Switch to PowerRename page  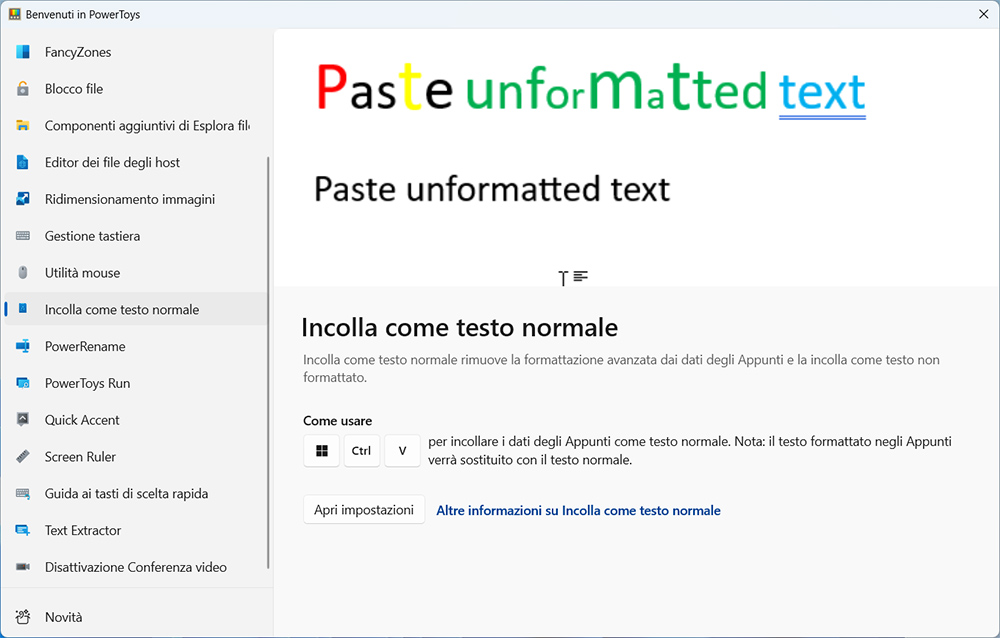pyautogui.click(x=135, y=346)
